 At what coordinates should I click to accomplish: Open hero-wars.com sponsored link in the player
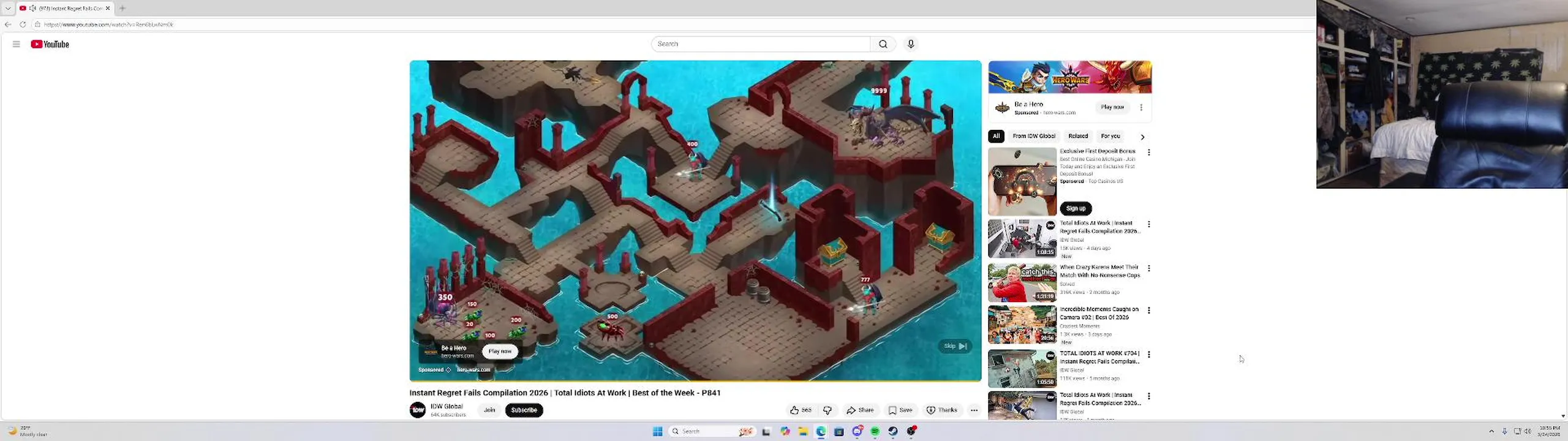[473, 369]
